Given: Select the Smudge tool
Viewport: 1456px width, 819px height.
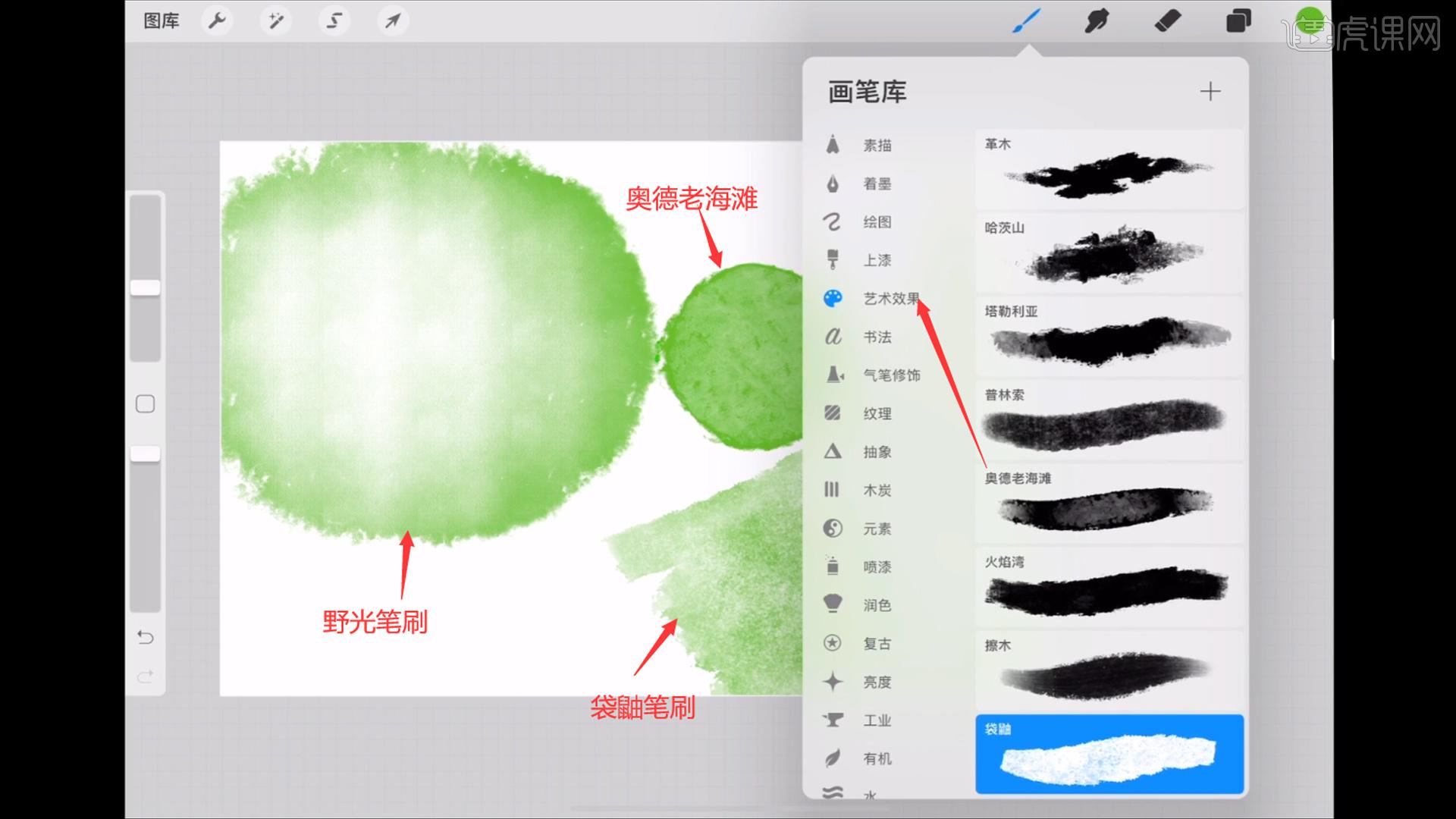Looking at the screenshot, I should [1094, 21].
